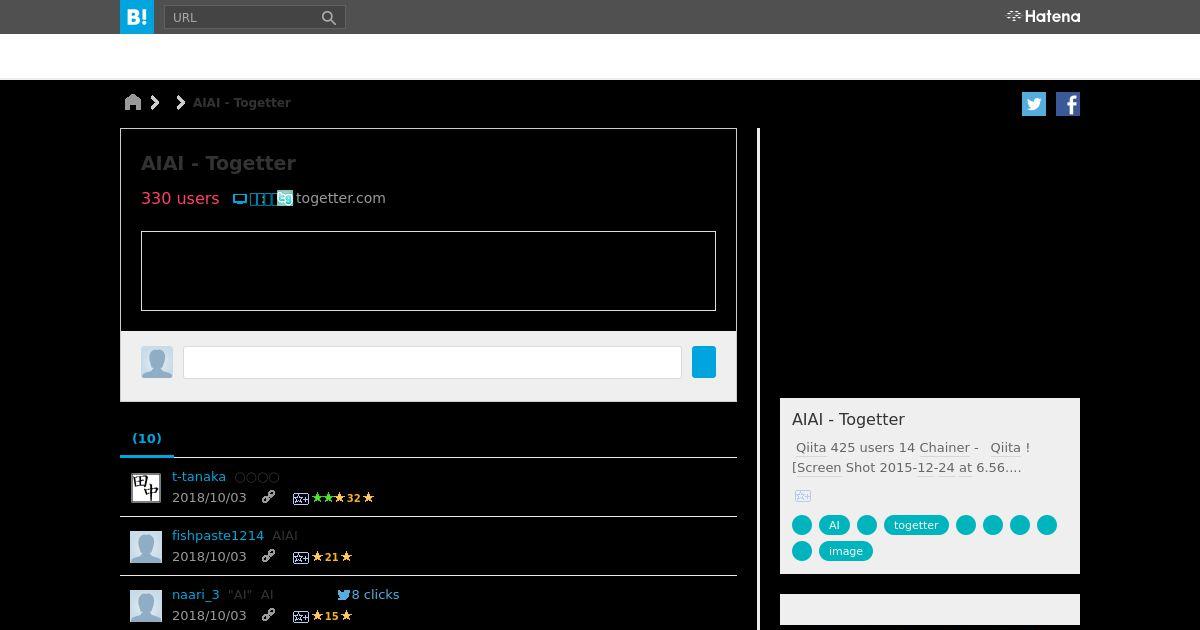
Task: Open the Twitter 8 clicks link
Action: pyautogui.click(x=368, y=595)
